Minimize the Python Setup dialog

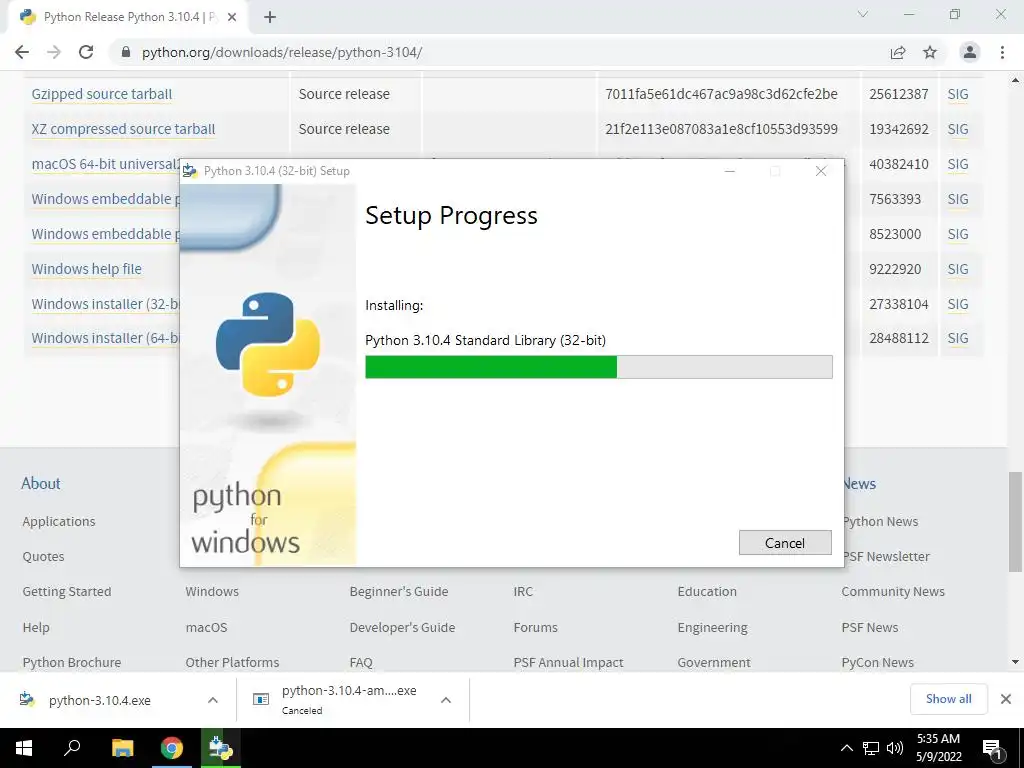tap(730, 171)
